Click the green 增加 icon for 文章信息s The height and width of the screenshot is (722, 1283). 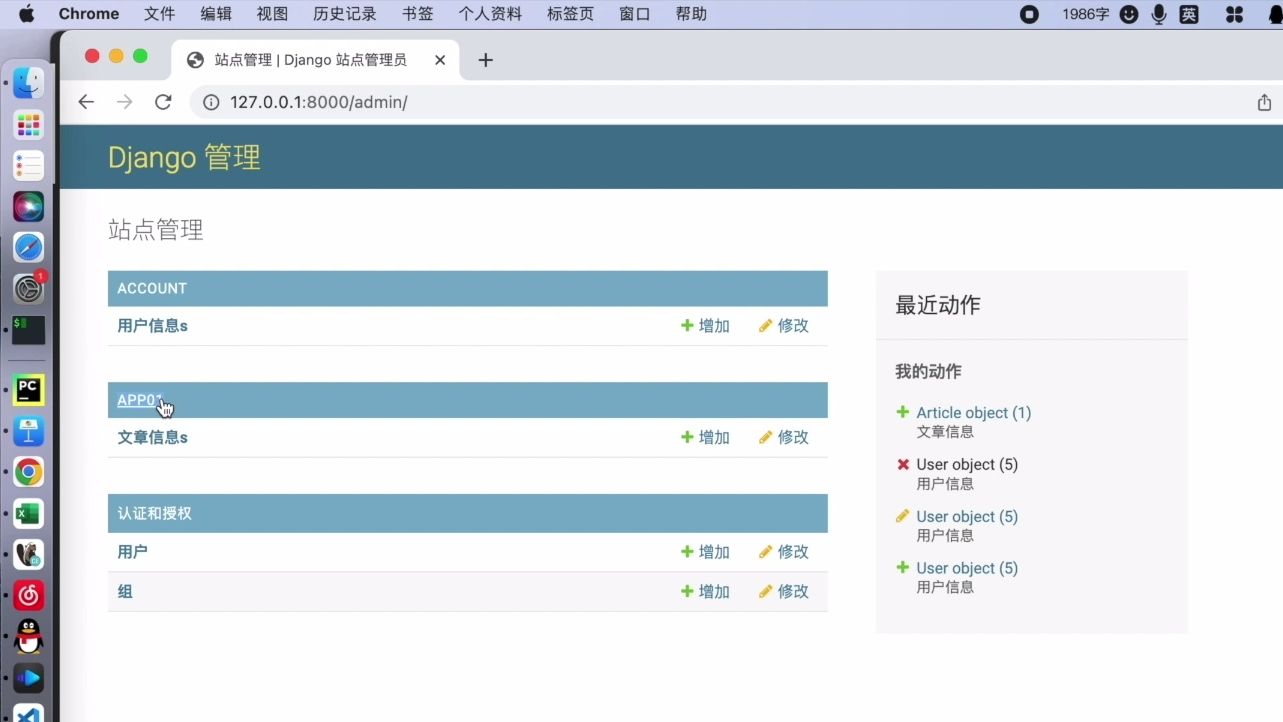click(x=688, y=437)
